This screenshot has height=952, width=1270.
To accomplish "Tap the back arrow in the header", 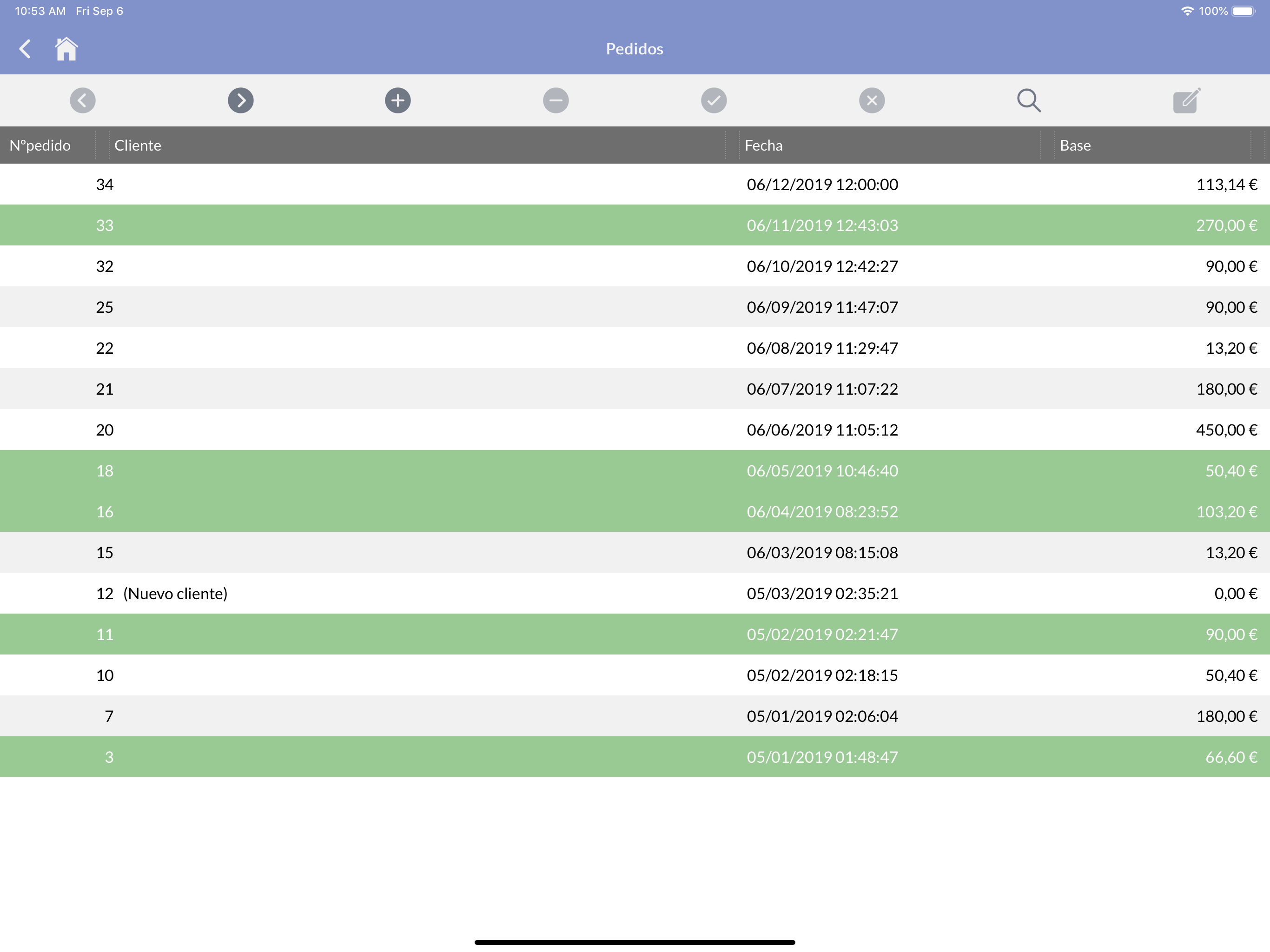I will [25, 49].
